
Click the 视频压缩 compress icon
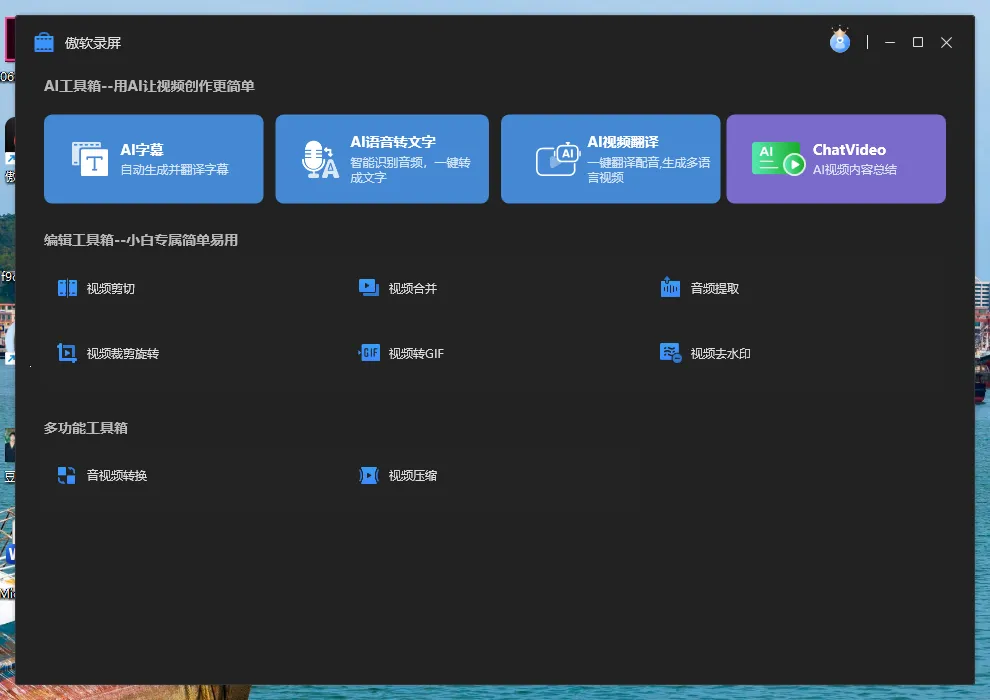click(369, 475)
